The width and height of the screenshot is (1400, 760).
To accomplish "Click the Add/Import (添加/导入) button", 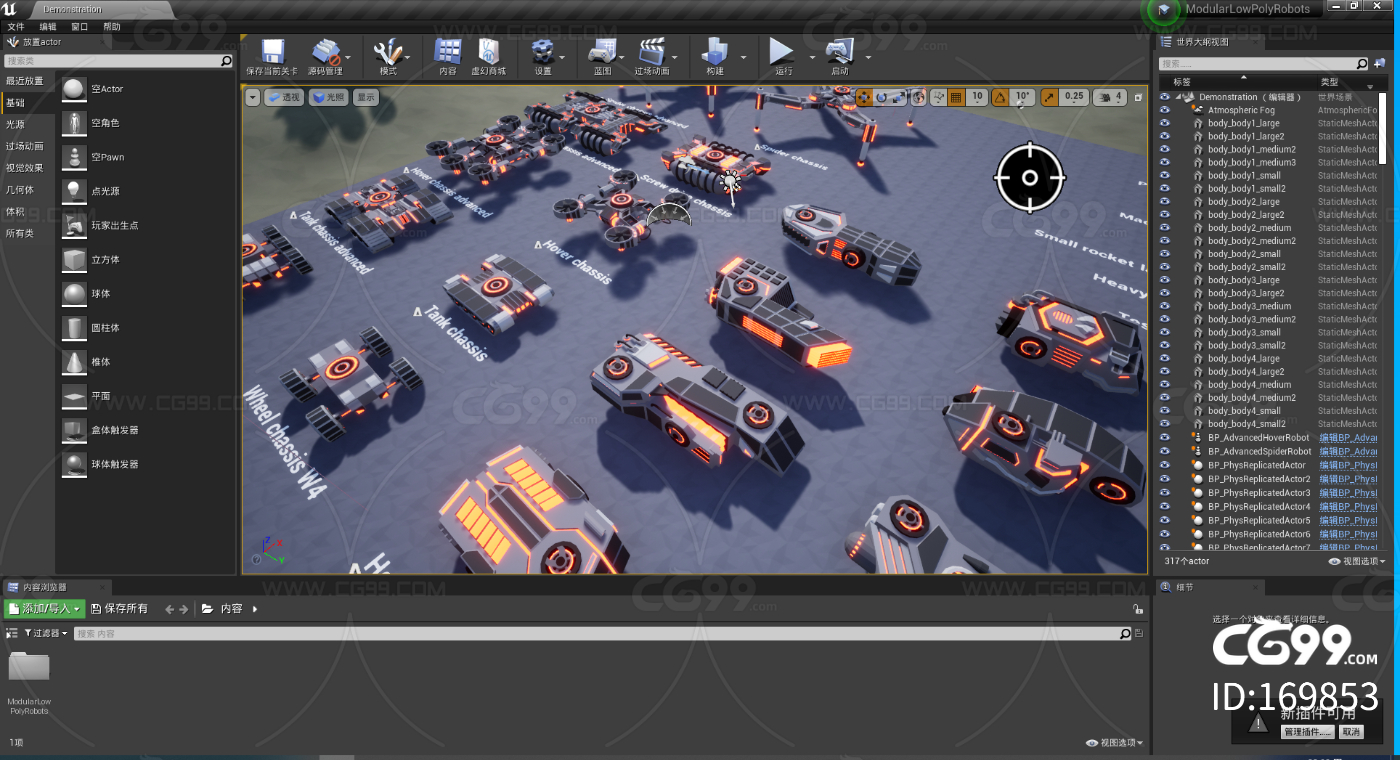I will [45, 608].
